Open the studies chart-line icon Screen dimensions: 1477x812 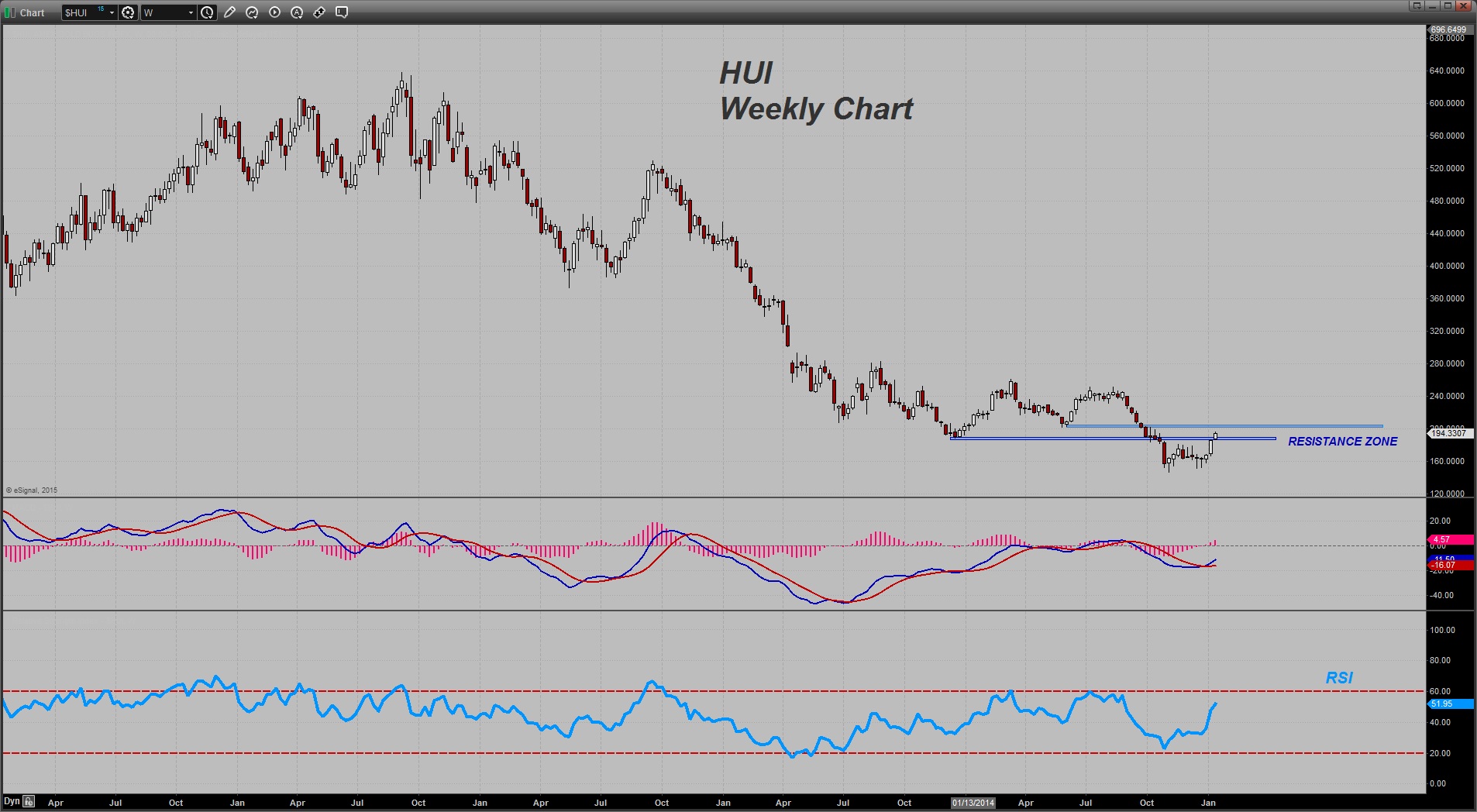[252, 12]
